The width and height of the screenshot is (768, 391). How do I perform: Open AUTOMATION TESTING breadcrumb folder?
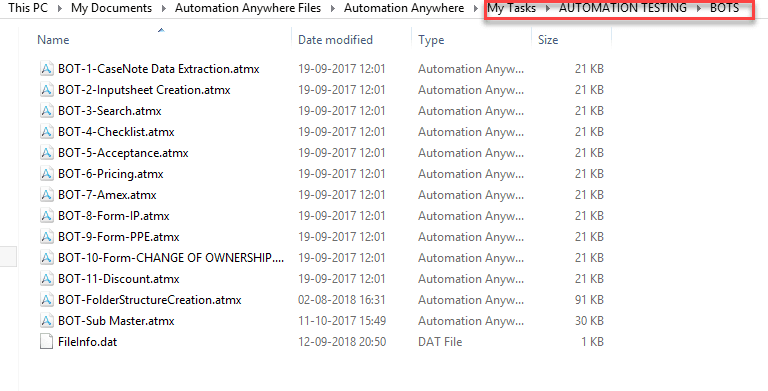click(x=623, y=8)
